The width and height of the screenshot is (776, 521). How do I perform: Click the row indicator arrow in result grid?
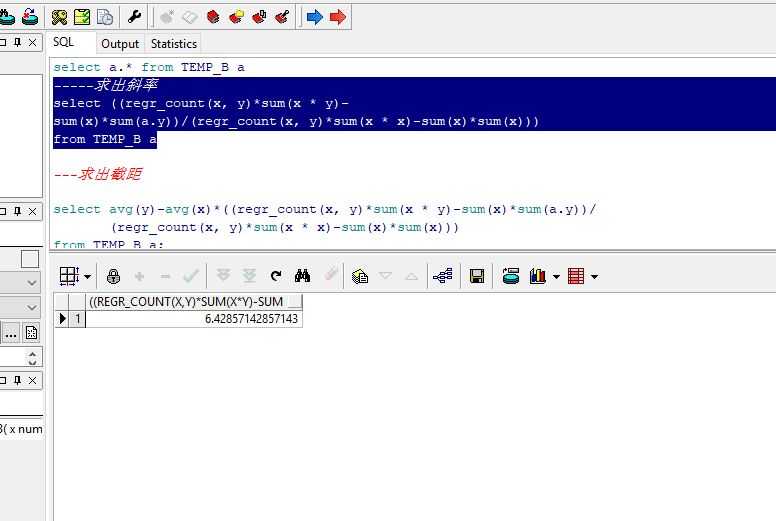62,319
